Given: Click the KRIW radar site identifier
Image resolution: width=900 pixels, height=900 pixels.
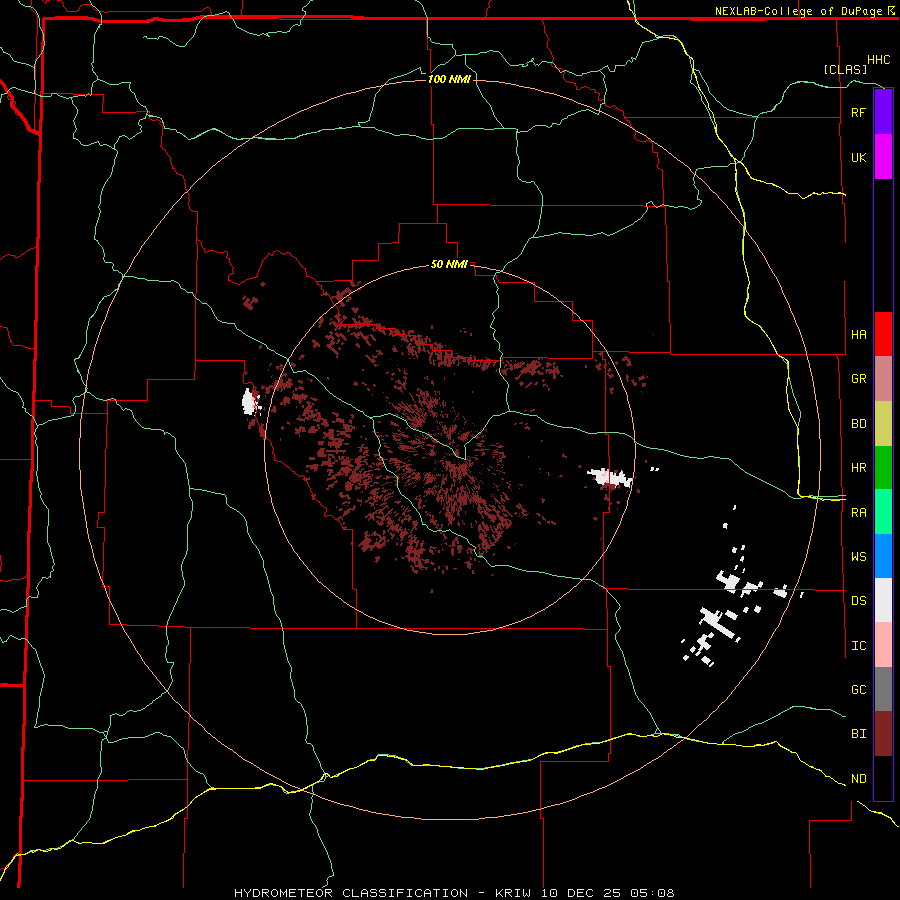Looking at the screenshot, I should point(513,893).
